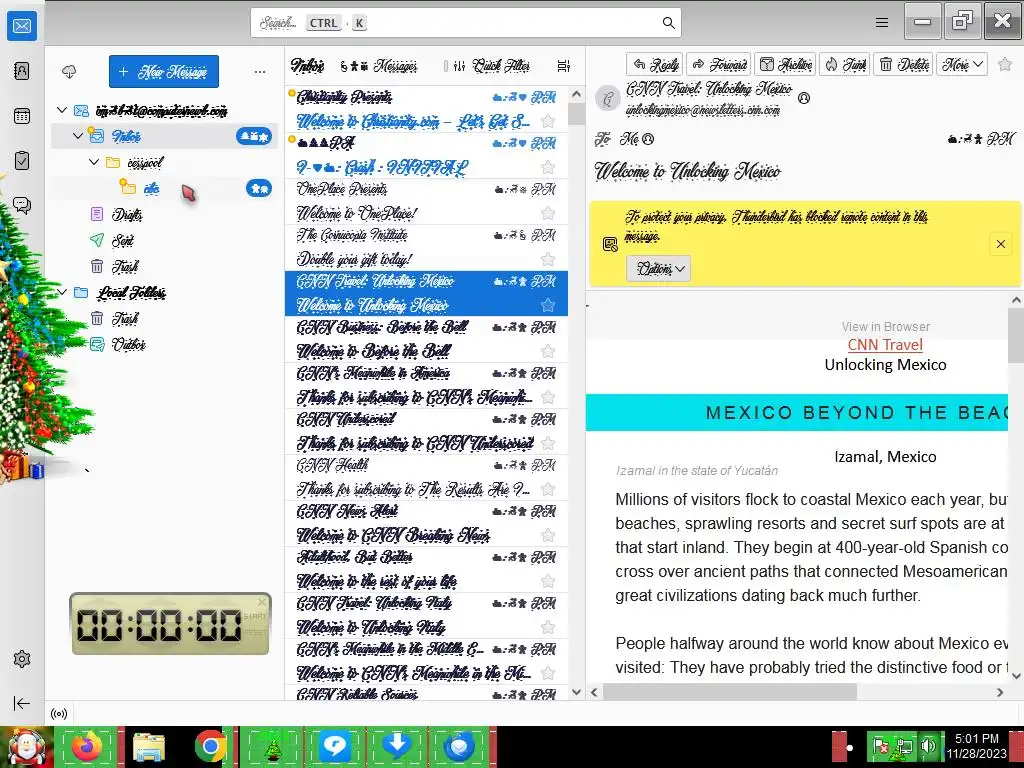Click the volume icon in system tray
The width and height of the screenshot is (1024, 768).
tap(928, 746)
